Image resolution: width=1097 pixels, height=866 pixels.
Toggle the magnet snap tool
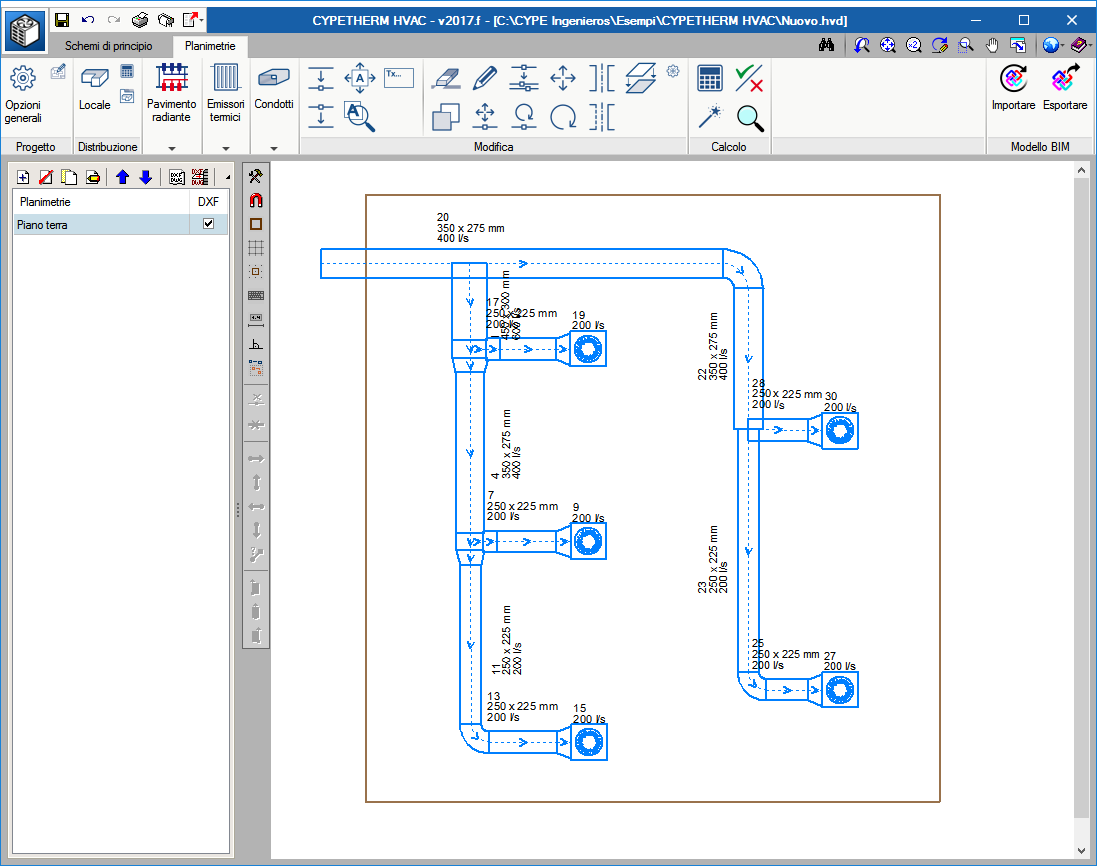click(256, 200)
